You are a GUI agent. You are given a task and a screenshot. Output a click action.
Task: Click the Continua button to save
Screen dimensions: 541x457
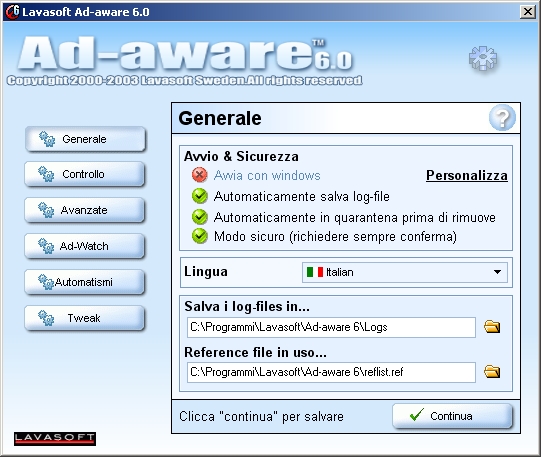tap(452, 416)
